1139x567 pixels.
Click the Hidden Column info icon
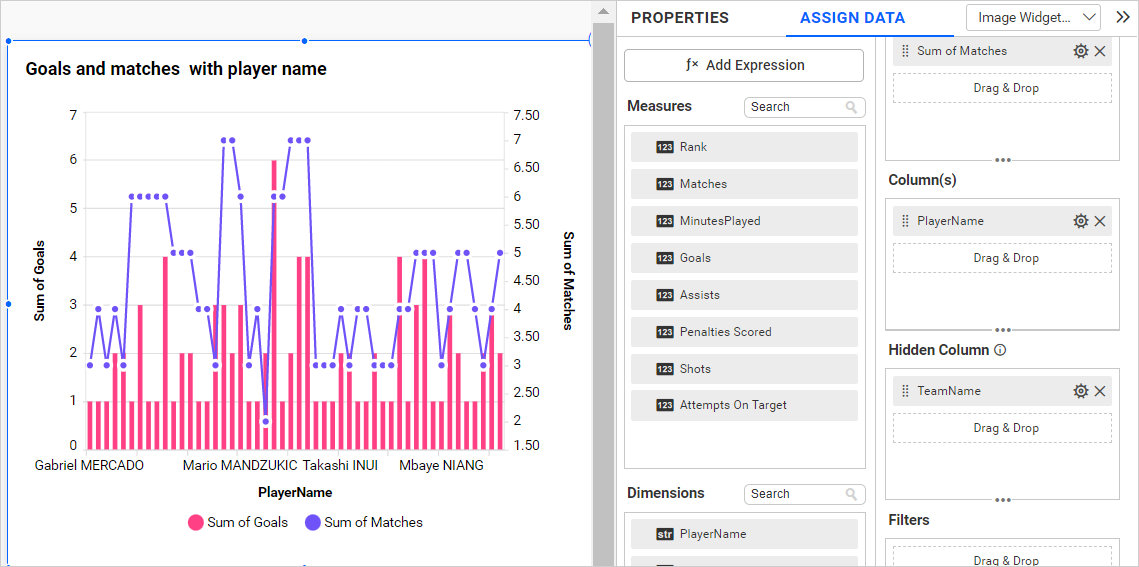1000,350
